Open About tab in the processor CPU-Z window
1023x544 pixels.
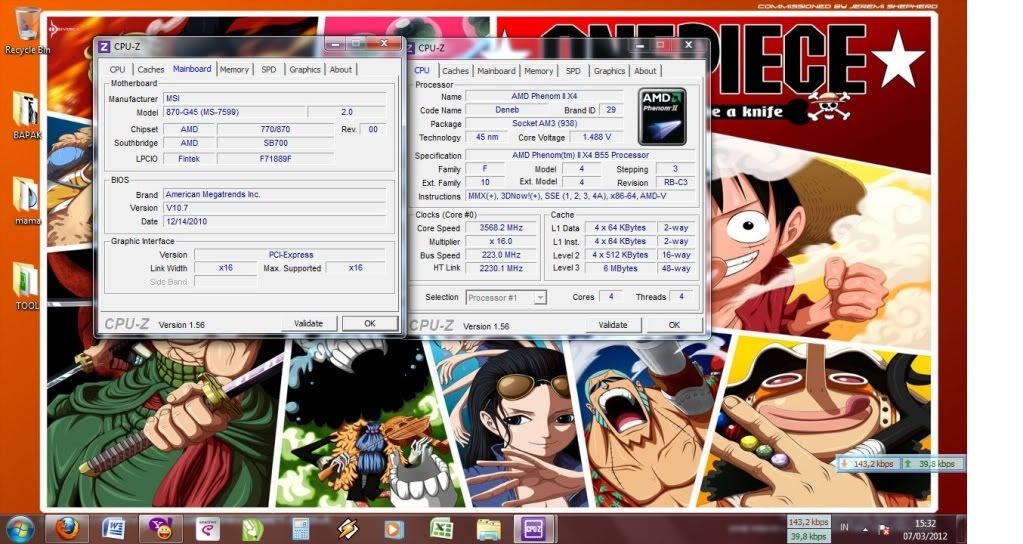645,71
